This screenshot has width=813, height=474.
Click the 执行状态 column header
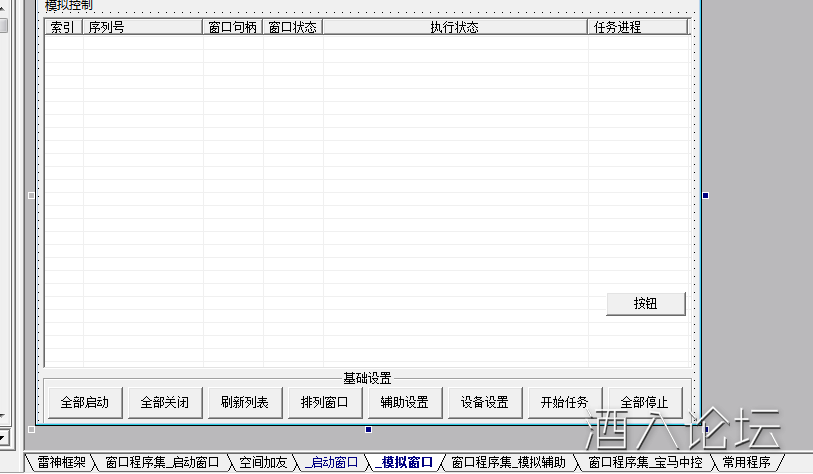(455, 27)
